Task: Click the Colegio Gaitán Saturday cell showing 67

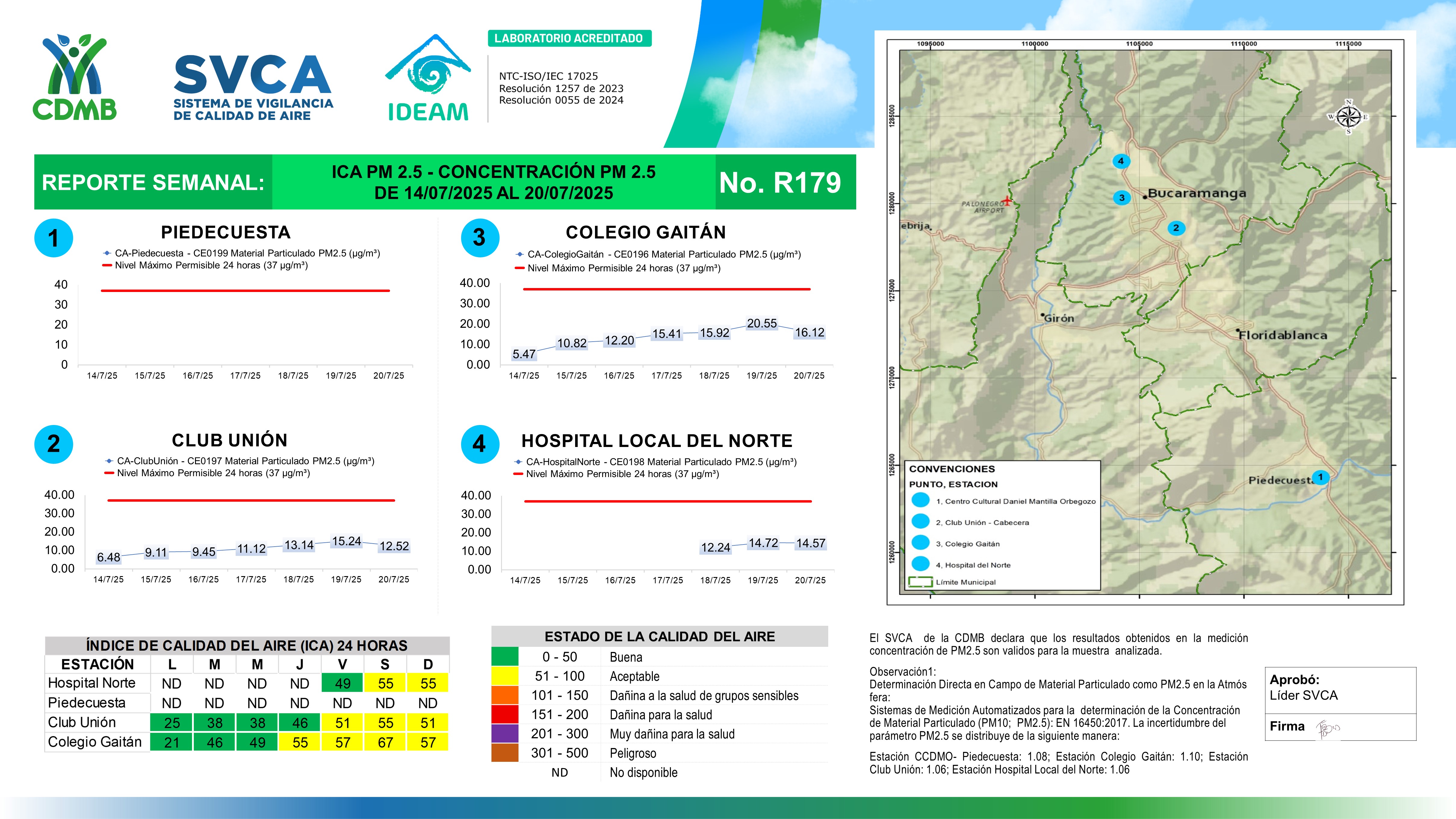Action: click(x=386, y=742)
